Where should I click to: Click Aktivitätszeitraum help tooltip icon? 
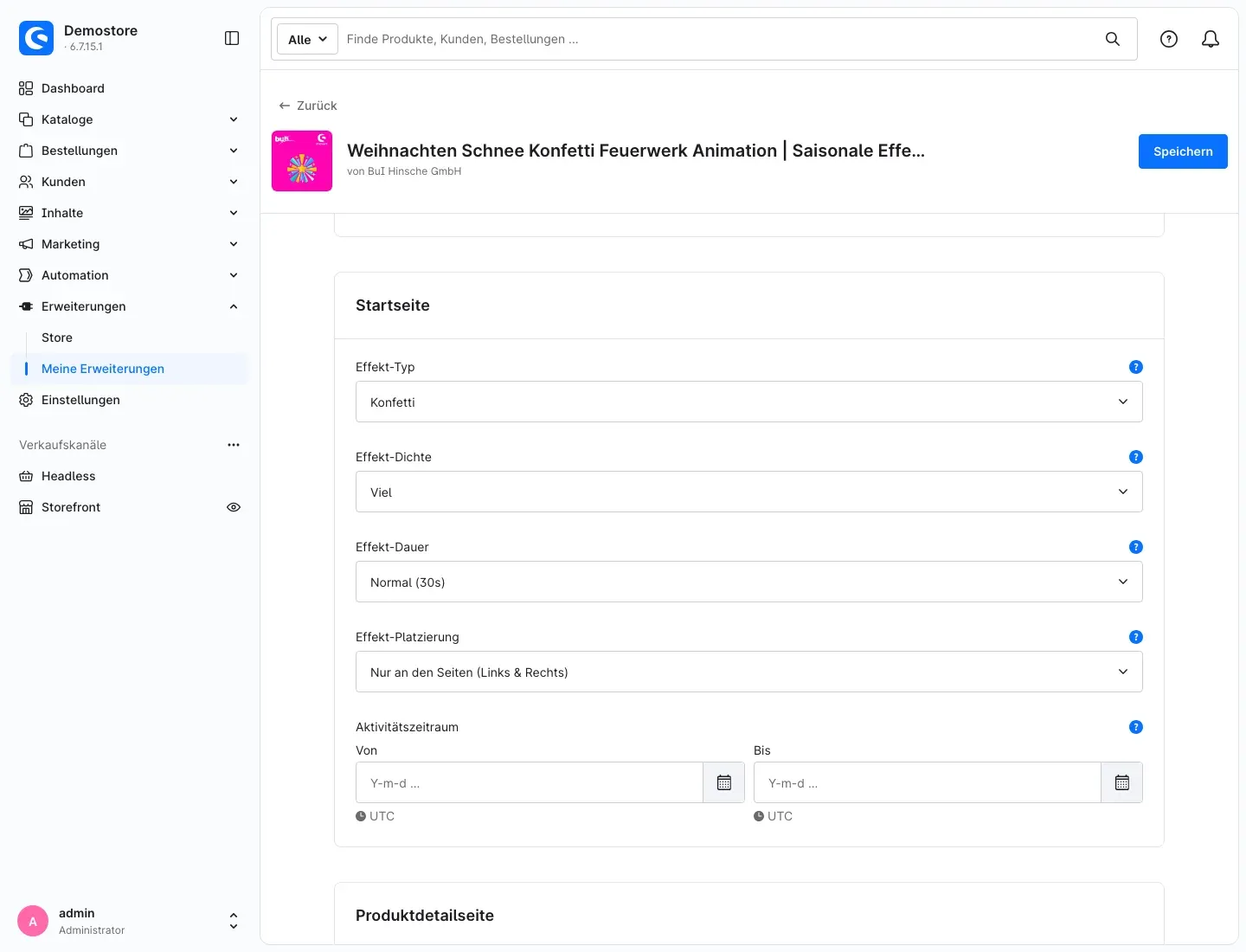coord(1136,727)
